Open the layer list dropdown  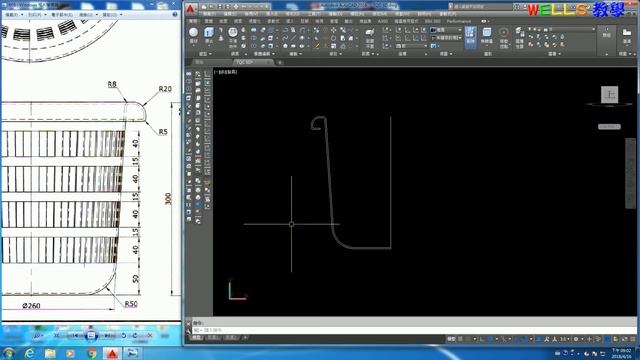562,29
